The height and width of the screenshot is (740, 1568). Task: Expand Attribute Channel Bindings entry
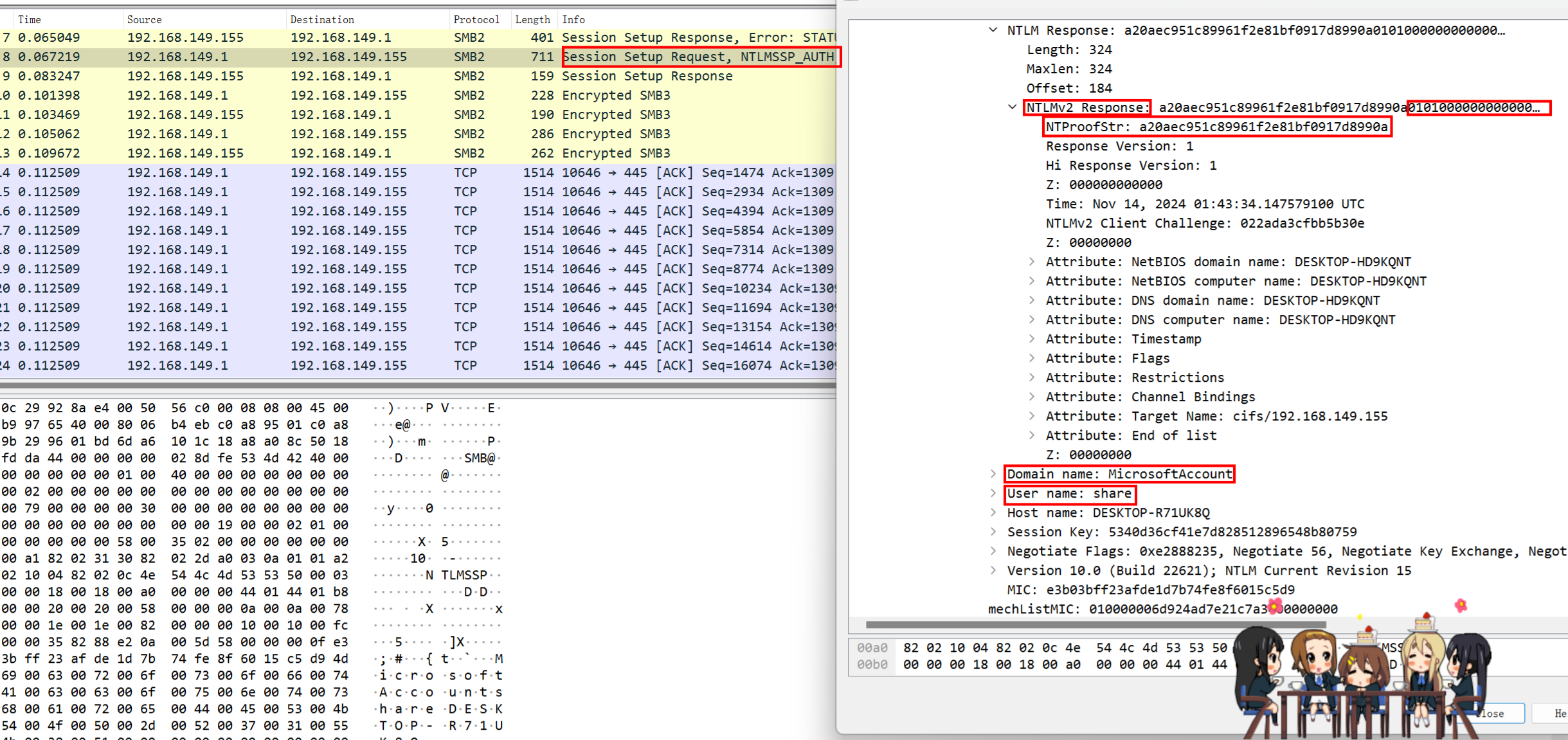coord(1032,397)
